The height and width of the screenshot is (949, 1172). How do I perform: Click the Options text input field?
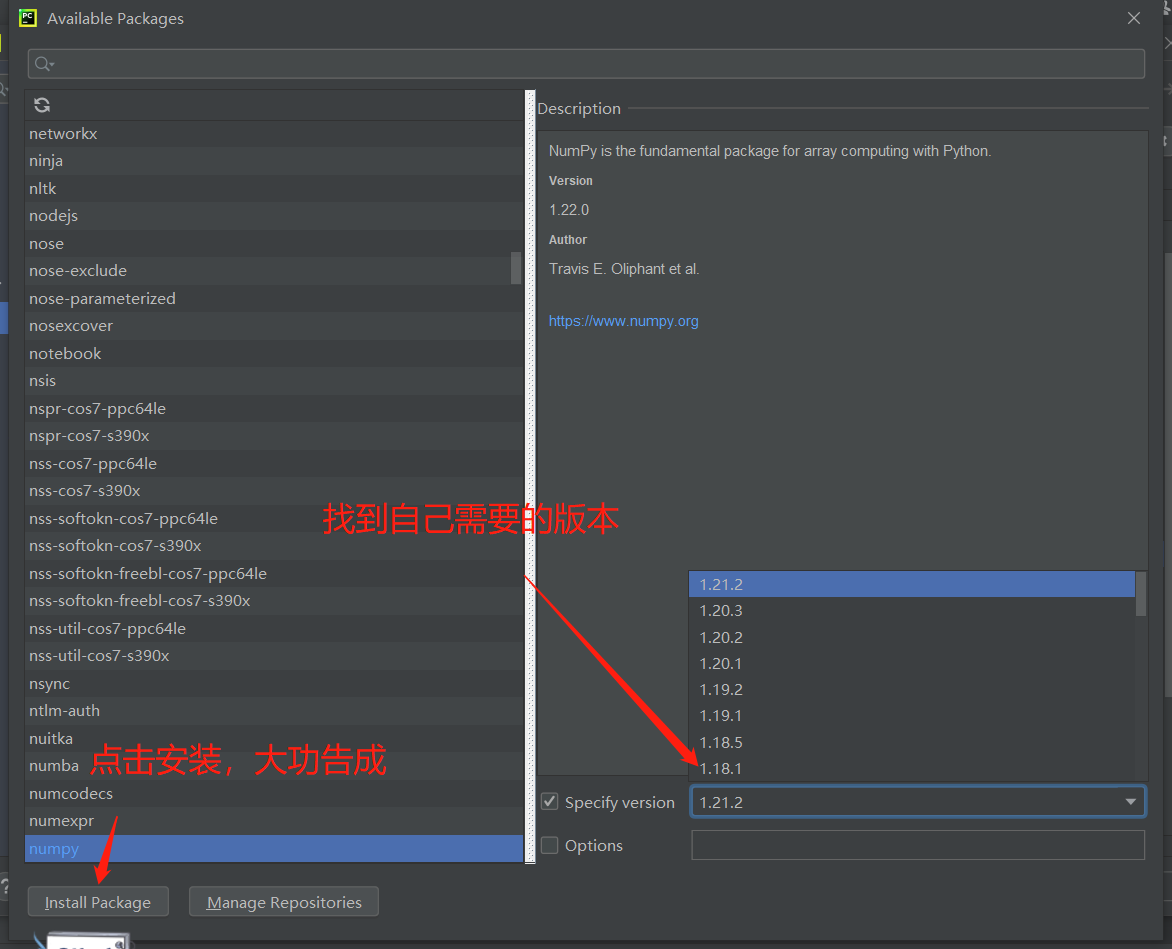pos(918,845)
